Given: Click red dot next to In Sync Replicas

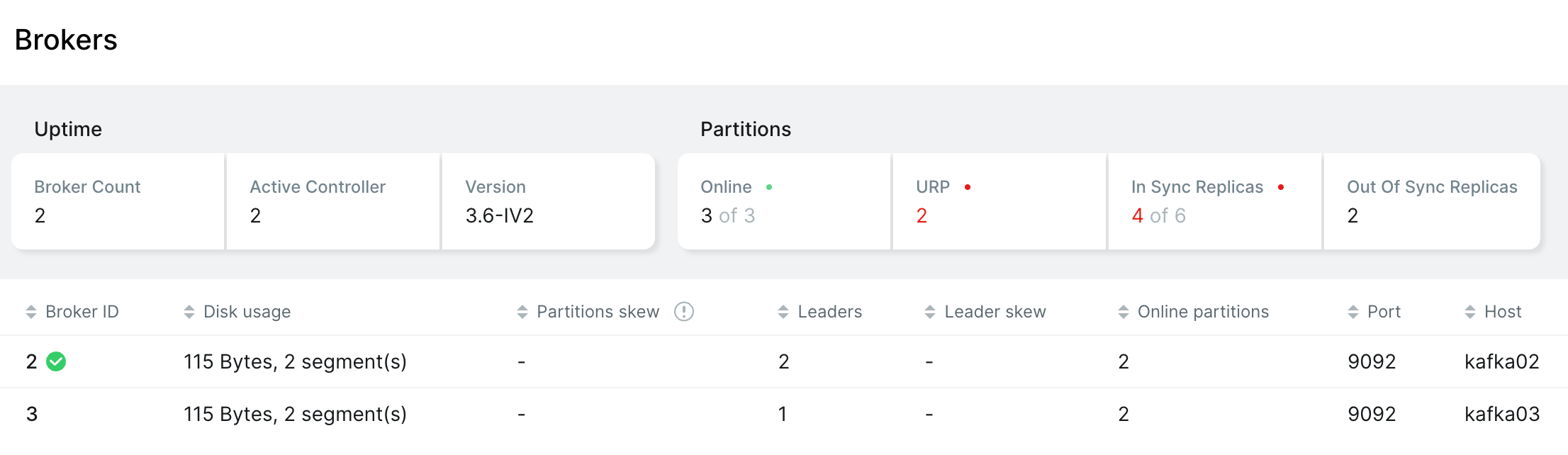Looking at the screenshot, I should [x=1281, y=187].
